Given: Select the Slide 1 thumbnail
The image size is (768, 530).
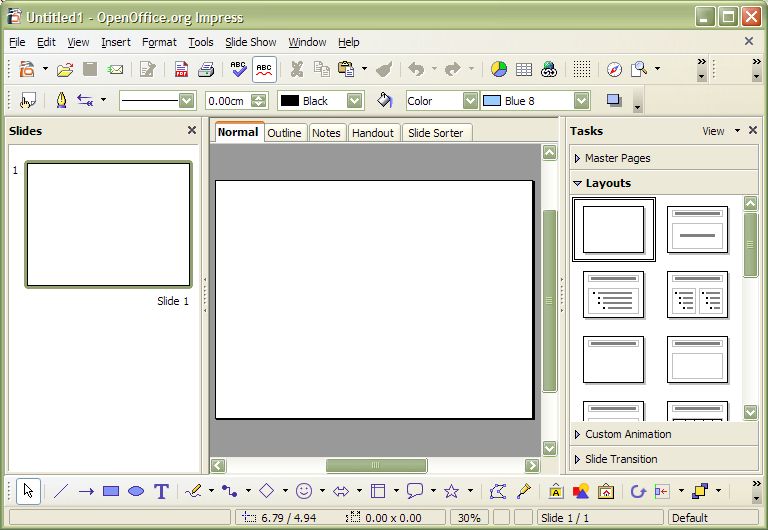Looking at the screenshot, I should point(108,225).
